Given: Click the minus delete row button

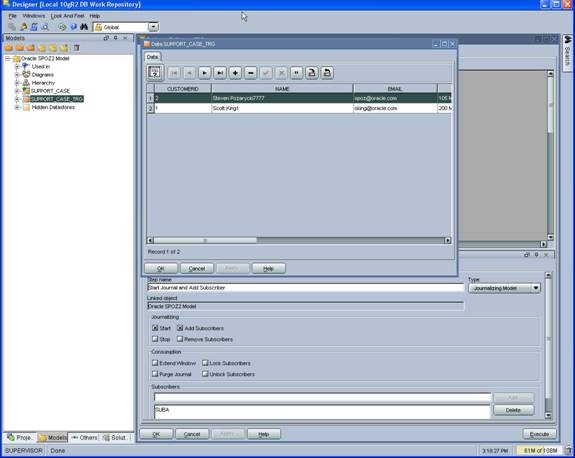Looking at the screenshot, I should pyautogui.click(x=250, y=73).
